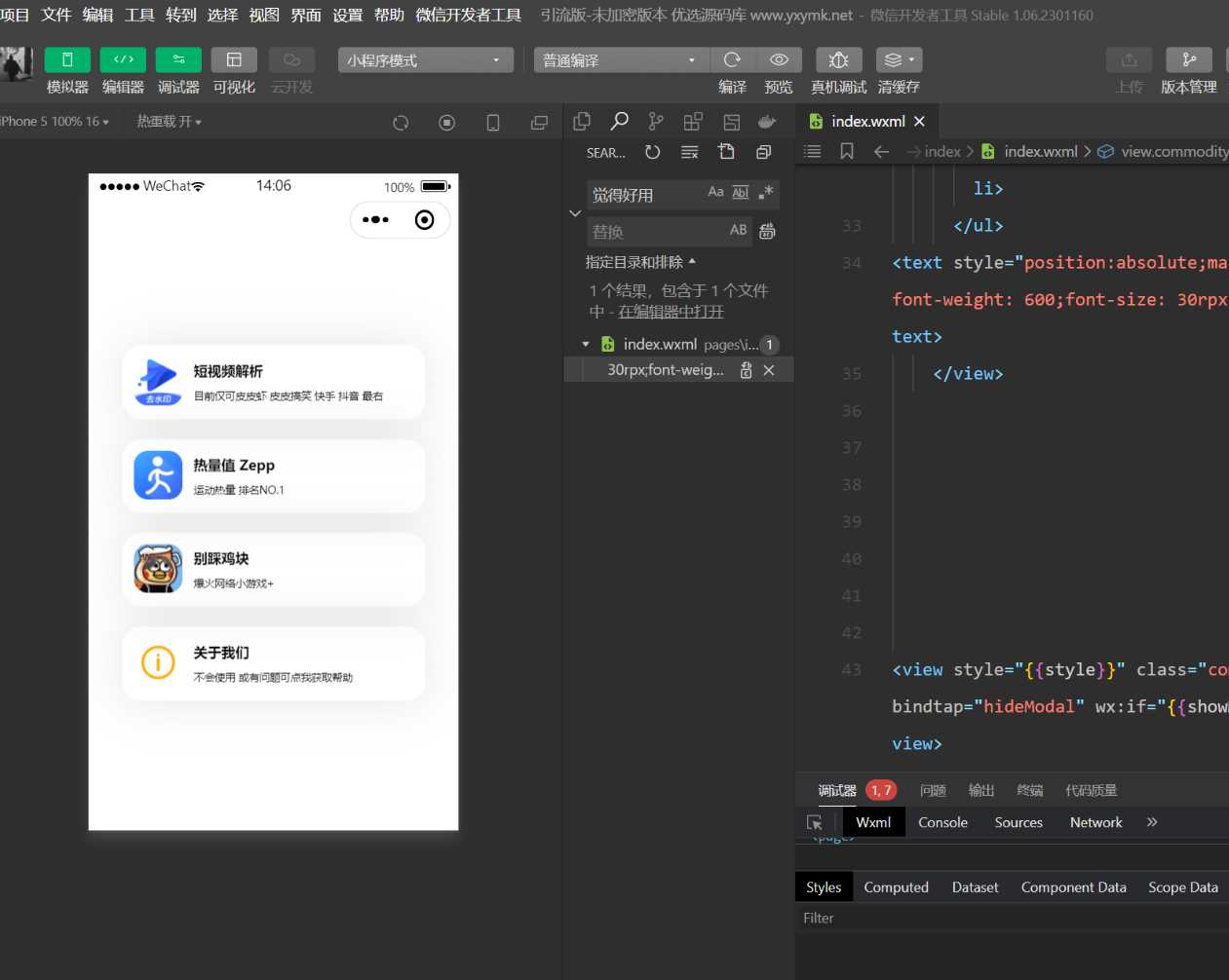
Task: Toggle the 模拟器 simulator panel button
Action: tap(67, 60)
